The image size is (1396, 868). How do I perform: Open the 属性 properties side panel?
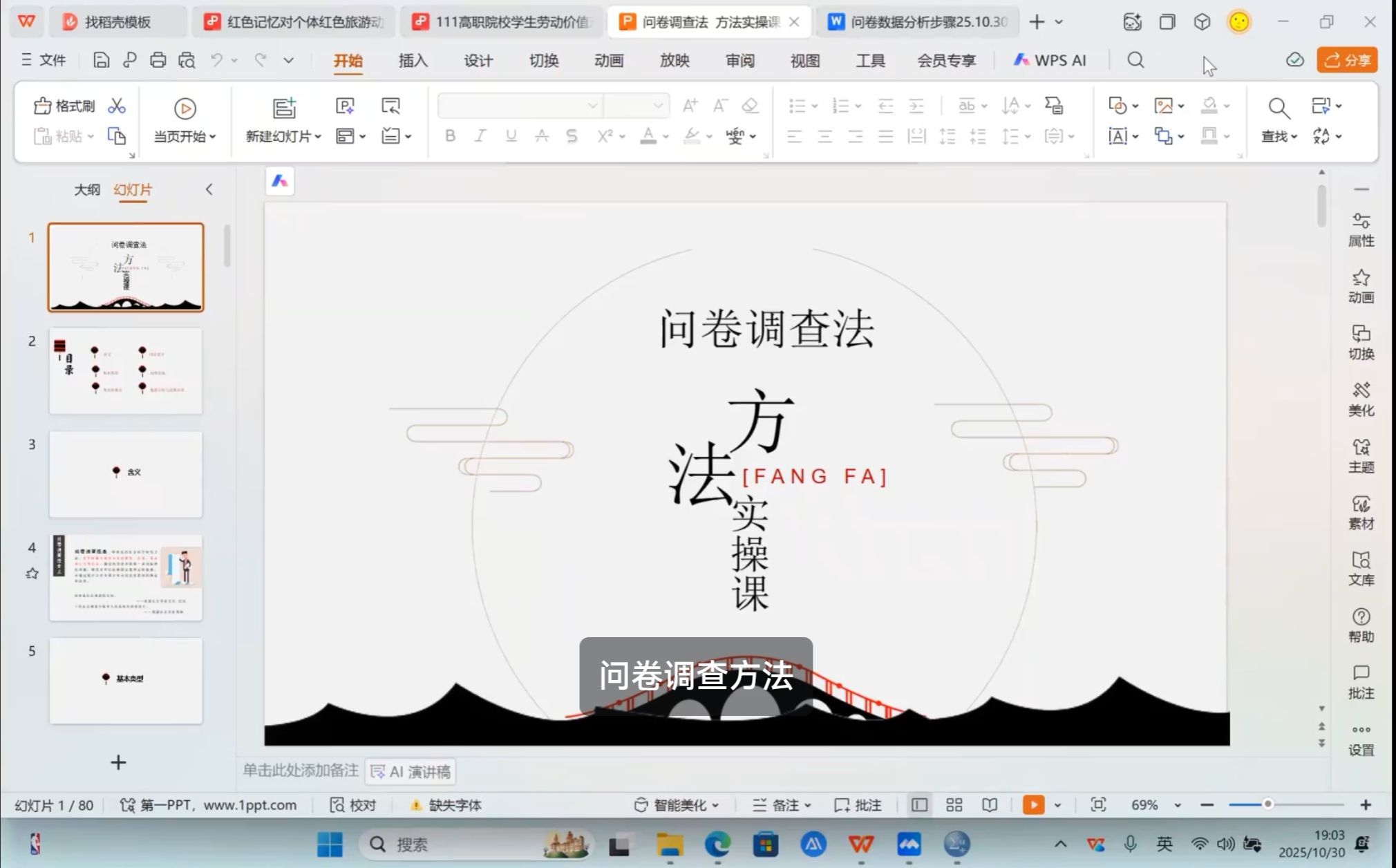[1361, 229]
